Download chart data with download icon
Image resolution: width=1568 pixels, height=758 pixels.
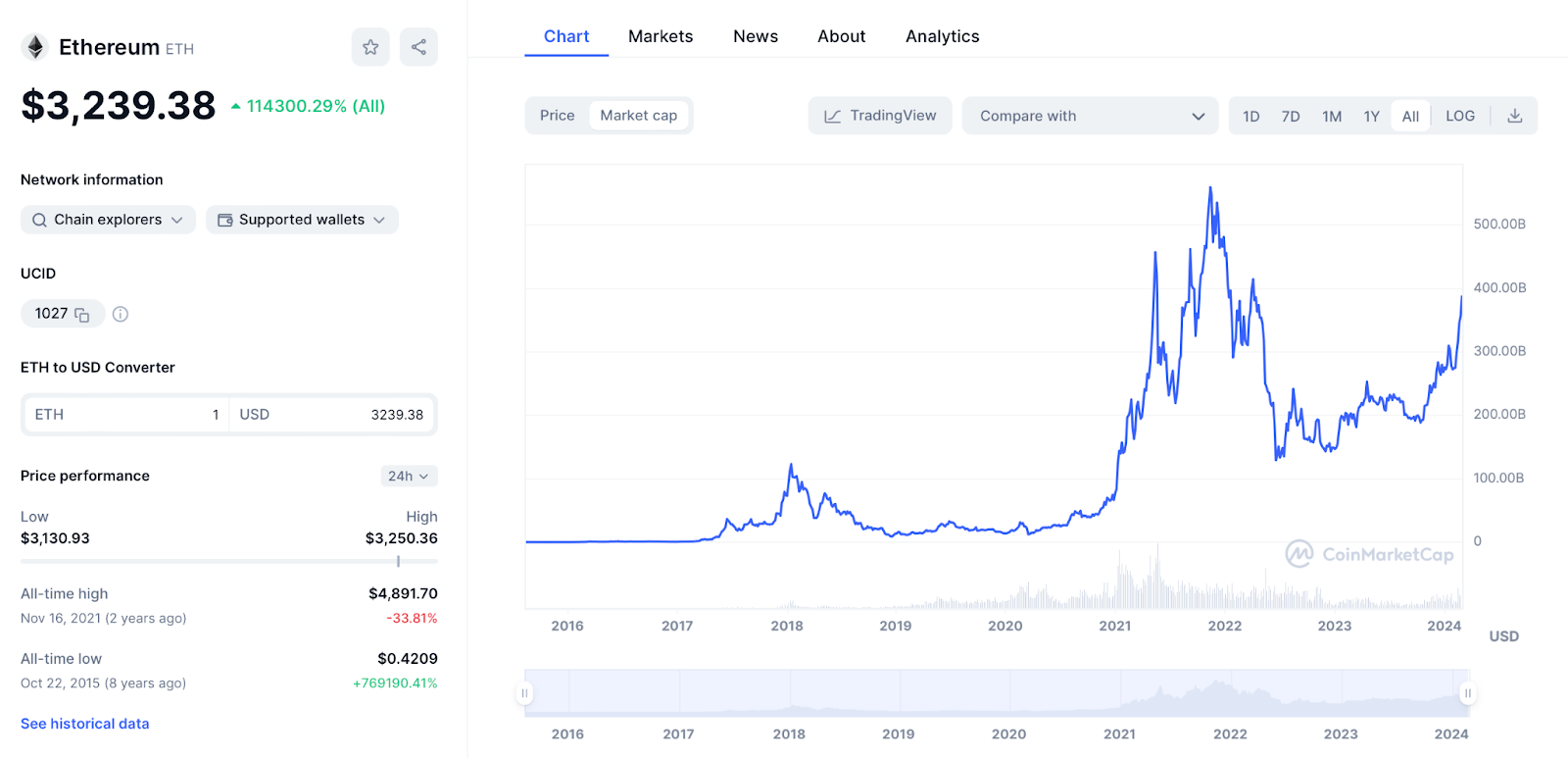1515,116
